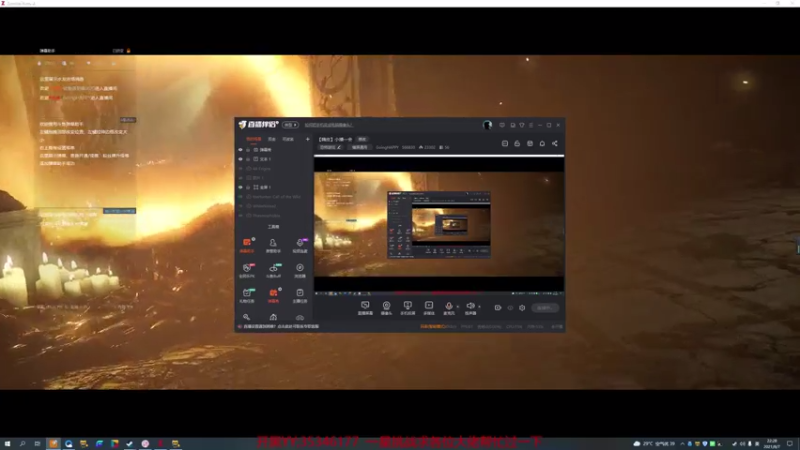
Task: Open red tool icon left of person icon
Action: click(247, 245)
